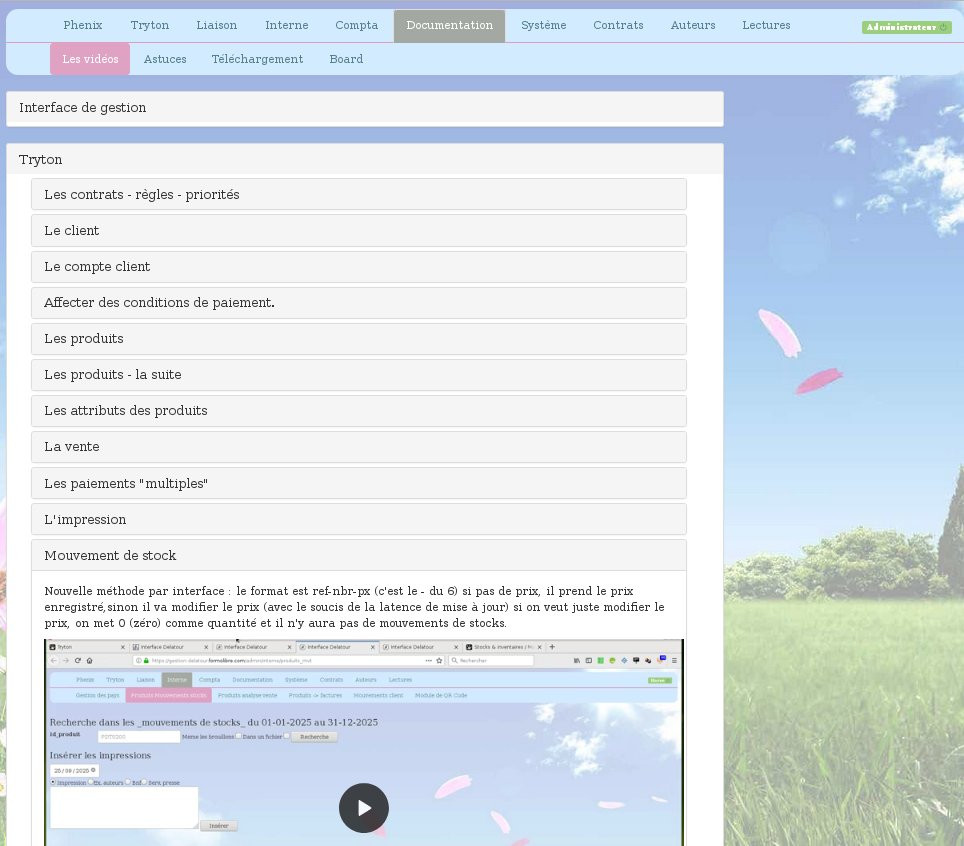Image resolution: width=964 pixels, height=846 pixels.
Task: Open the Administrateur dropdown menu
Action: [x=905, y=27]
